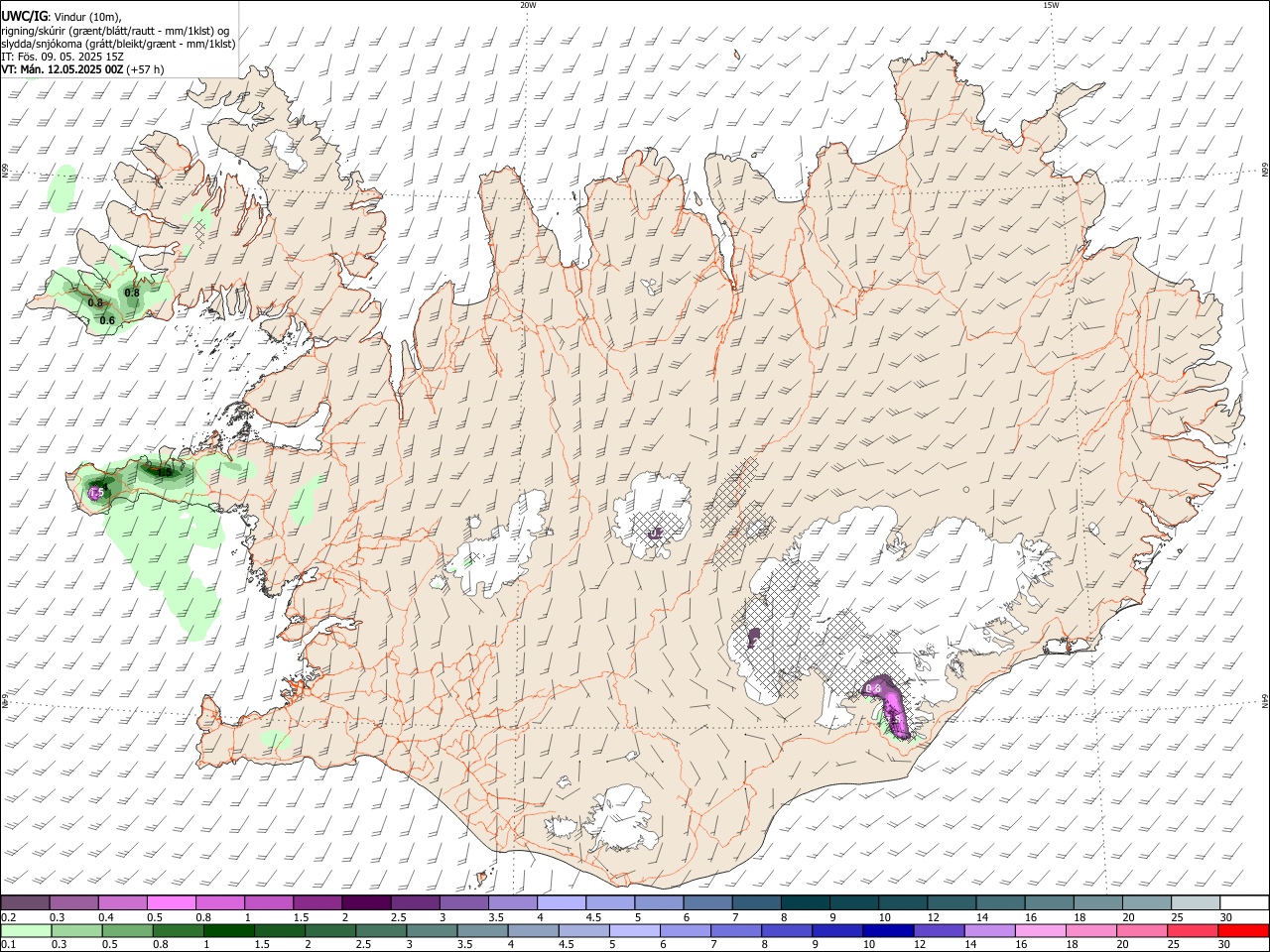This screenshot has width=1270, height=952.
Task: Click the darkest green bottom legend swatch between 1 and 1.5
Action: (x=229, y=930)
